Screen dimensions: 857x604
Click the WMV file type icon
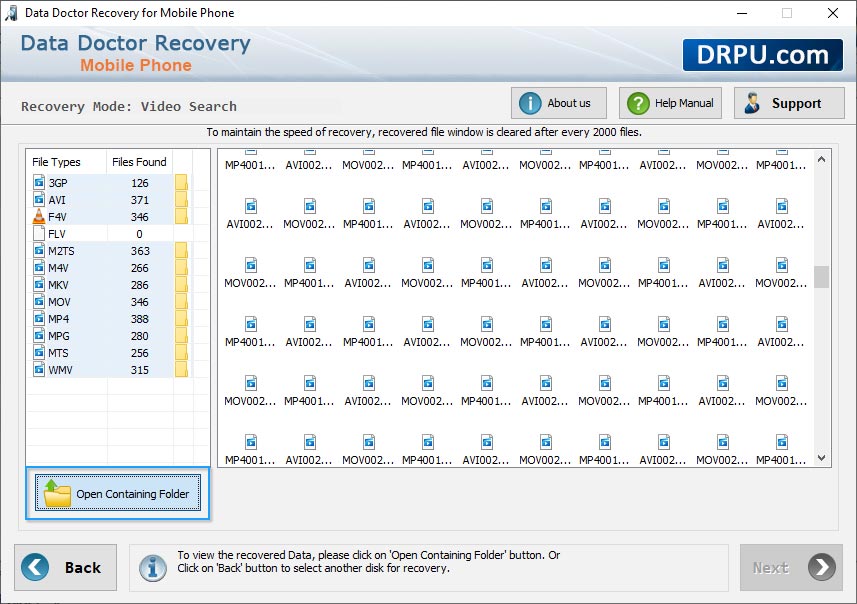tap(39, 370)
